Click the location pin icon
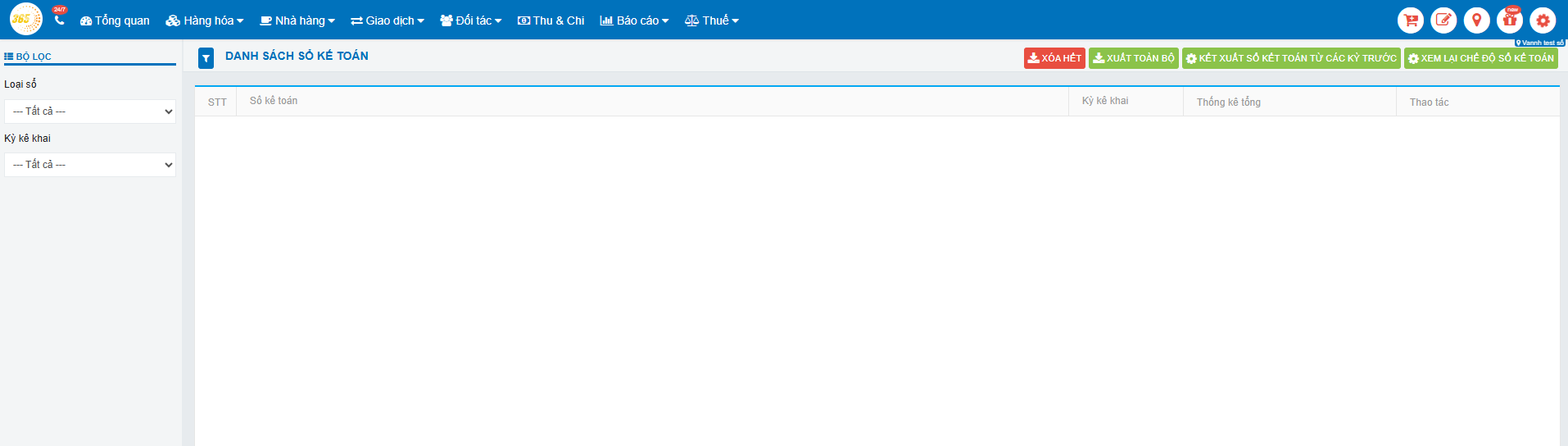1568x446 pixels. [x=1476, y=20]
